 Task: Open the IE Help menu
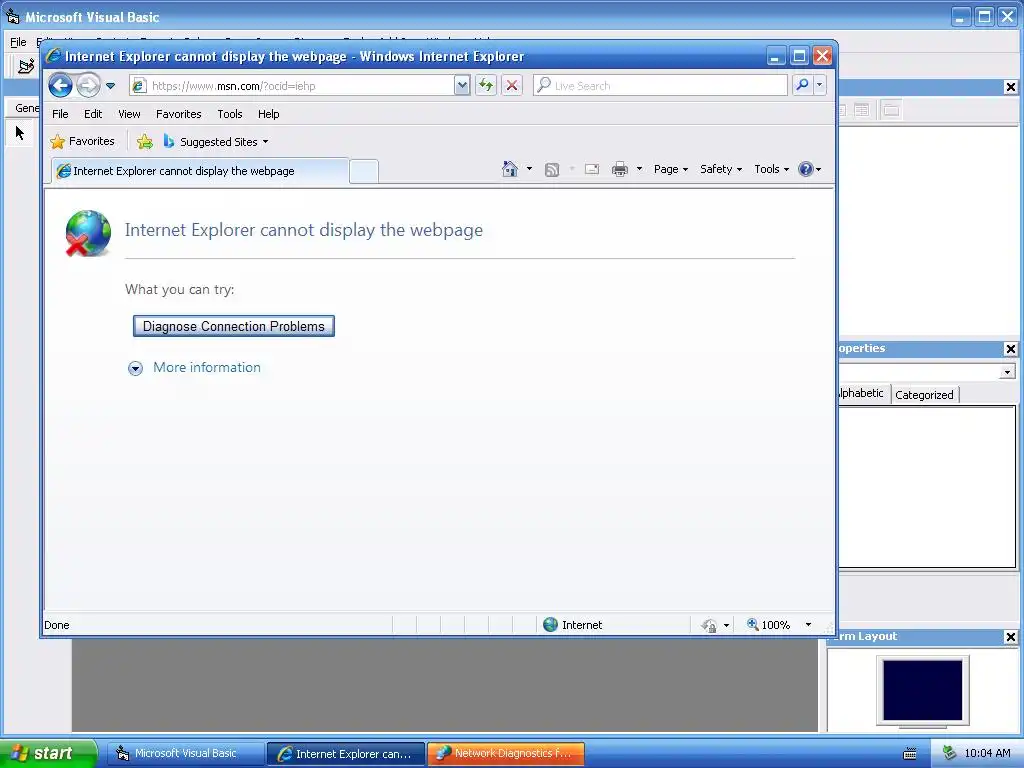coord(268,114)
